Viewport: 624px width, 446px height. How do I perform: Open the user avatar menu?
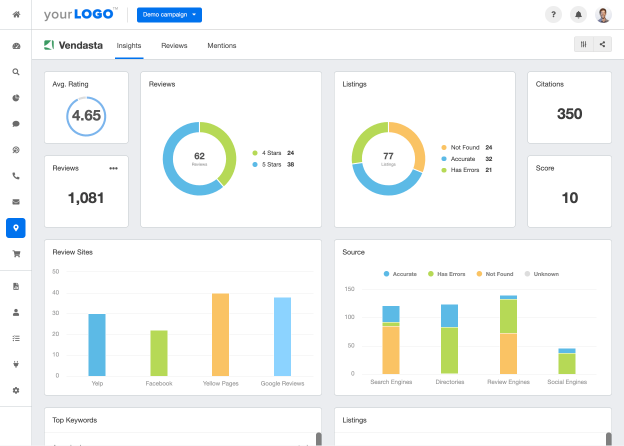point(603,15)
